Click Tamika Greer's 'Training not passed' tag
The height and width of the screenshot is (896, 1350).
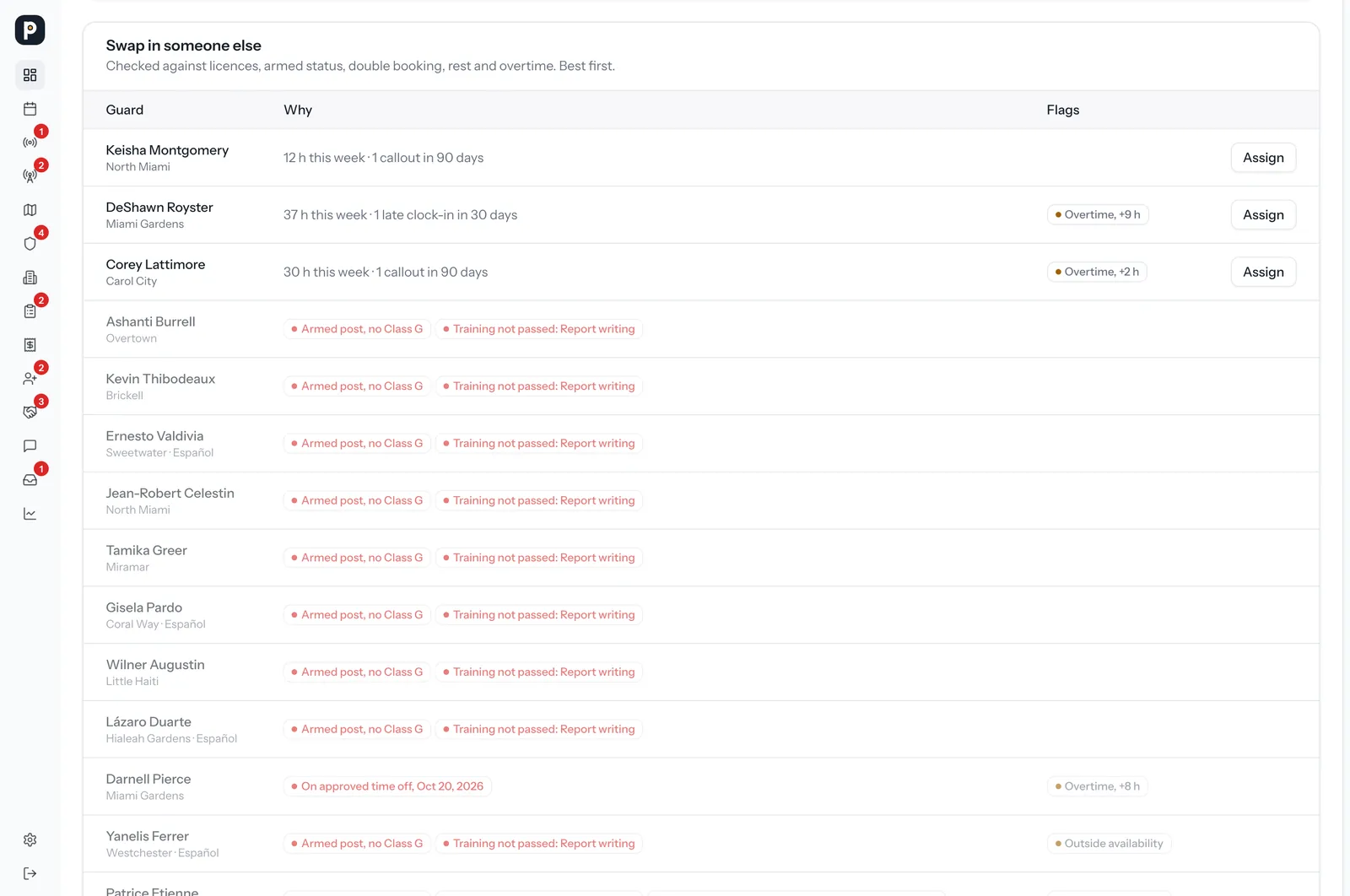tap(539, 558)
